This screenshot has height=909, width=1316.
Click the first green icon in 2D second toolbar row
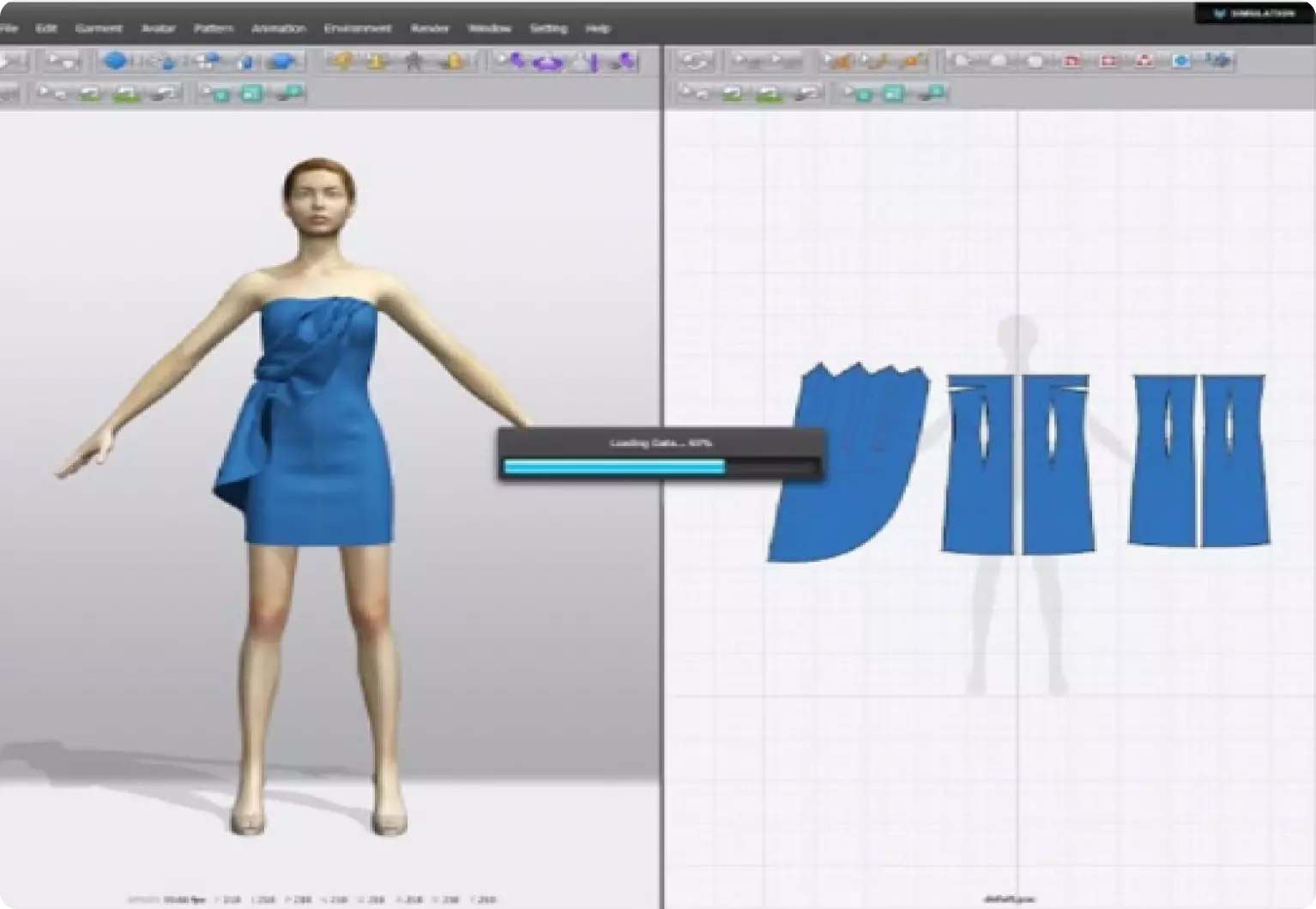[x=733, y=93]
